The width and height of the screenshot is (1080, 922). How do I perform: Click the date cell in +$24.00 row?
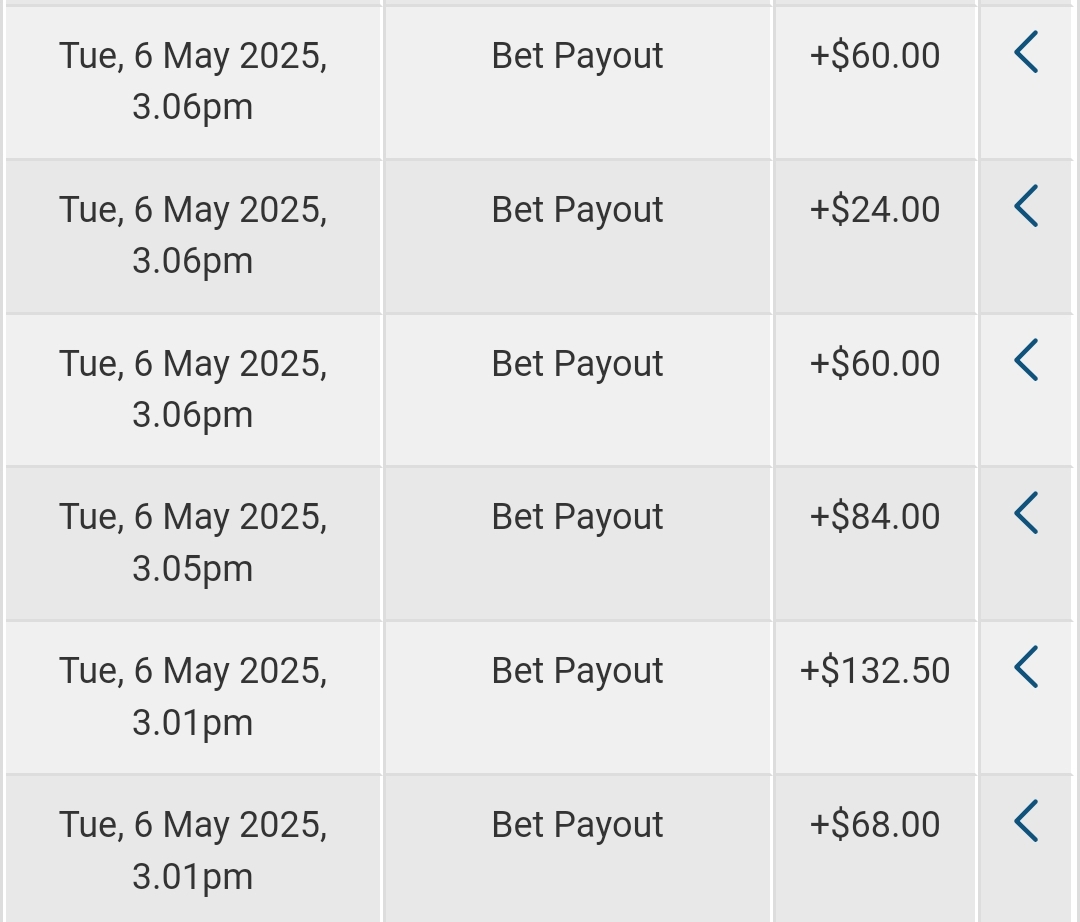tap(193, 236)
